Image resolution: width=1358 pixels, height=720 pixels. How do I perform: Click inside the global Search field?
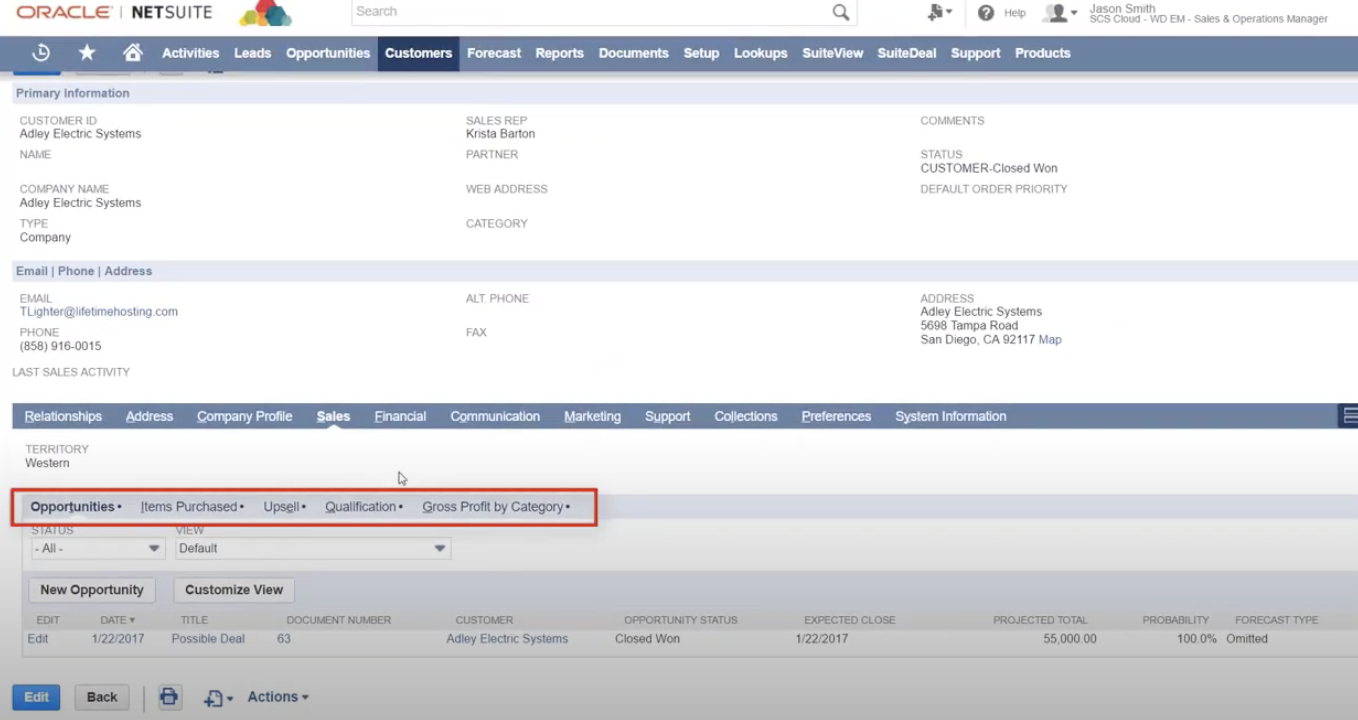pyautogui.click(x=590, y=12)
